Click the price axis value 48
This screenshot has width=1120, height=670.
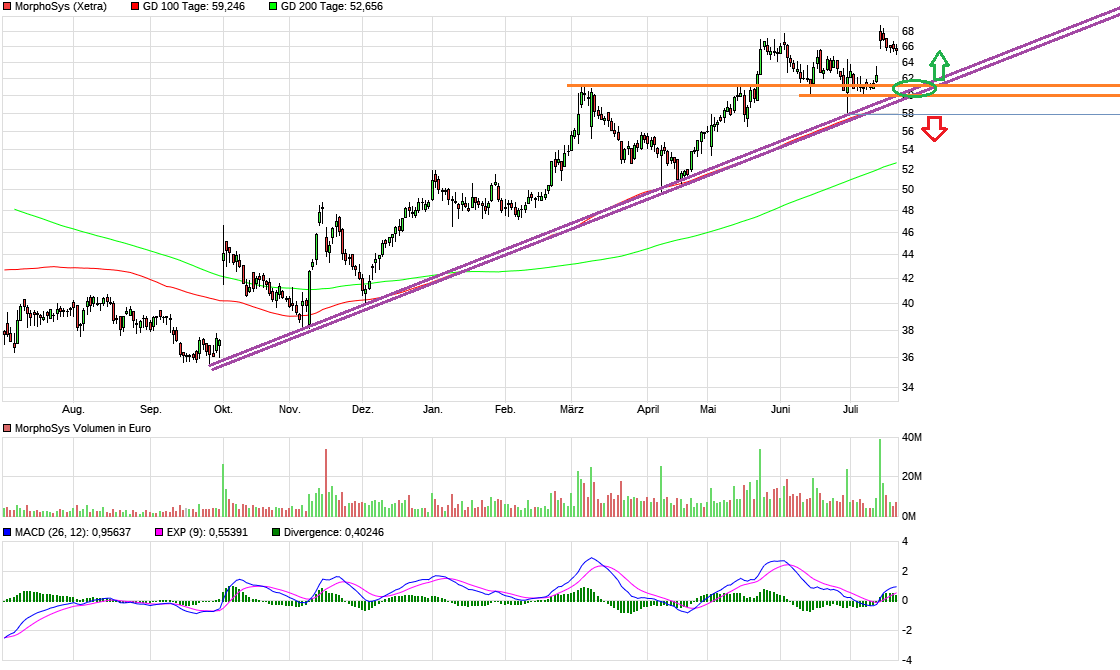908,210
